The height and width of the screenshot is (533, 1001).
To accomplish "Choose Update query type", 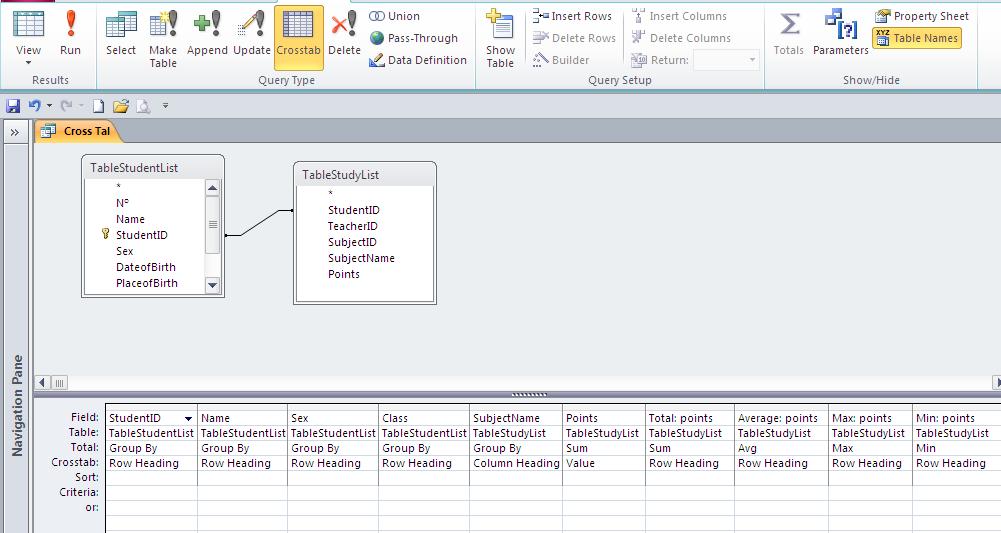I will click(252, 32).
